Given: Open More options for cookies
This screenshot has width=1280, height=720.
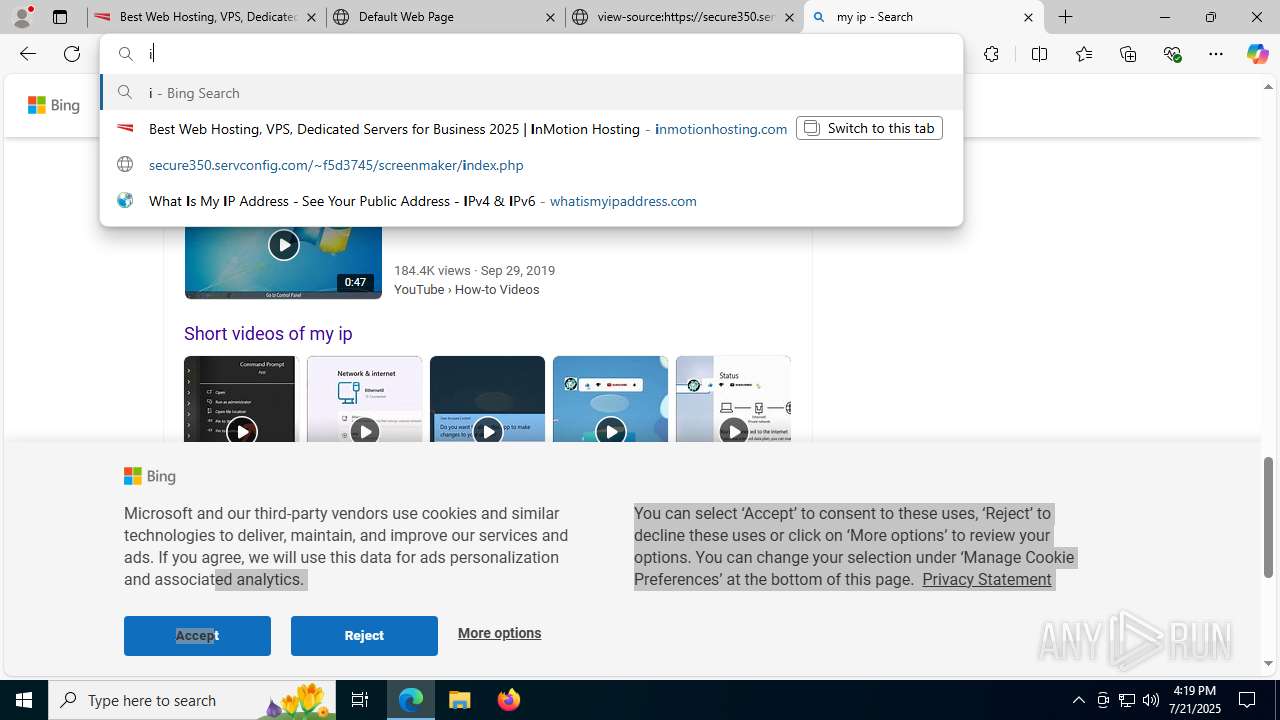Looking at the screenshot, I should 499,633.
